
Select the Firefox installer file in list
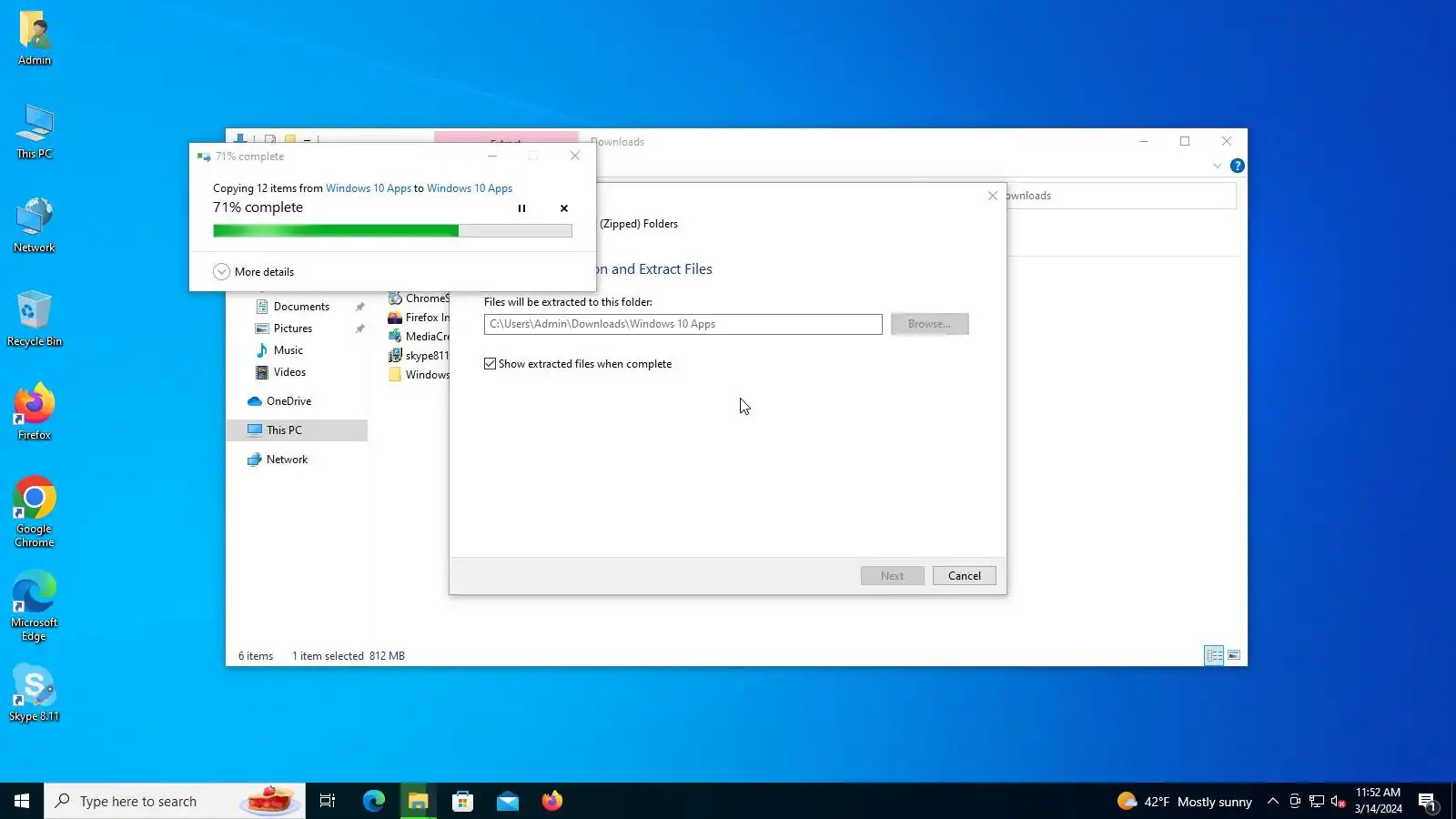(419, 318)
